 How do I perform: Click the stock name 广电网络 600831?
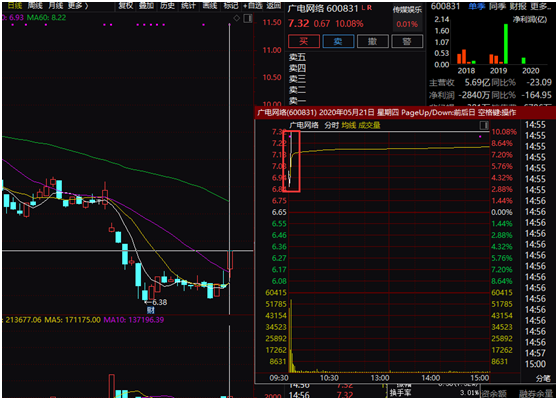(323, 8)
